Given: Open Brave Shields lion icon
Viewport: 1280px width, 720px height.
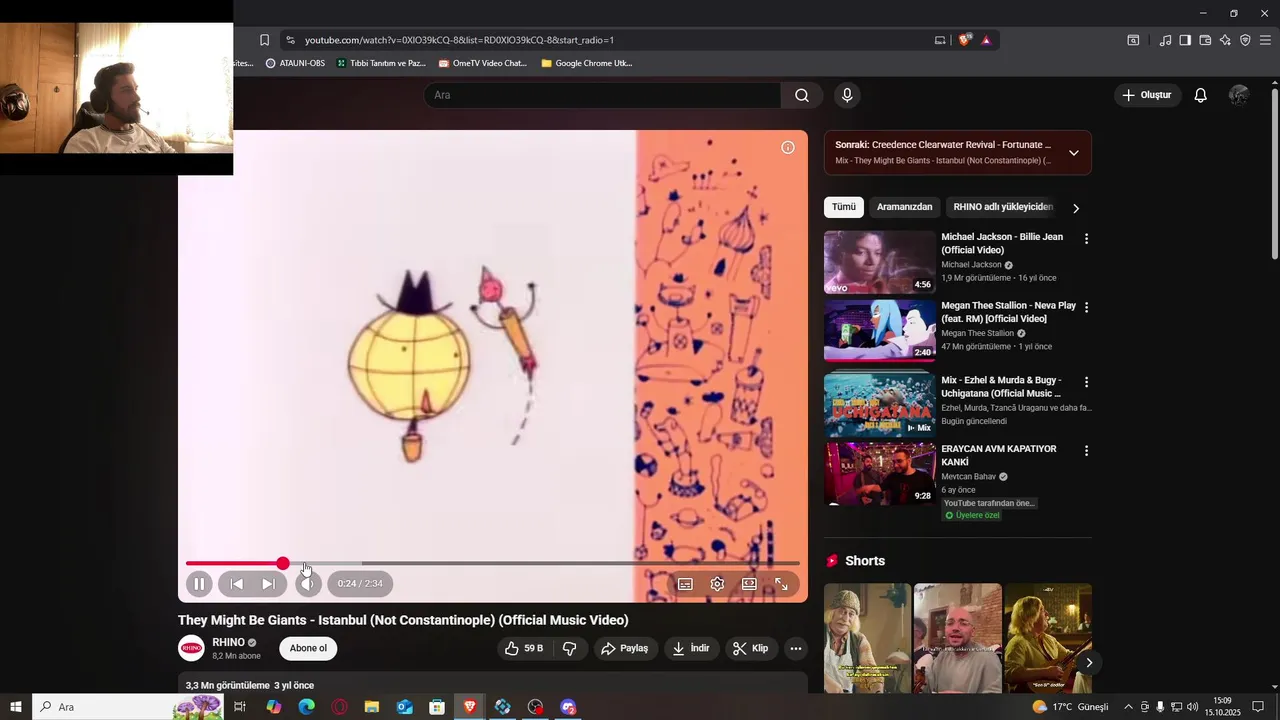Looking at the screenshot, I should 964,40.
